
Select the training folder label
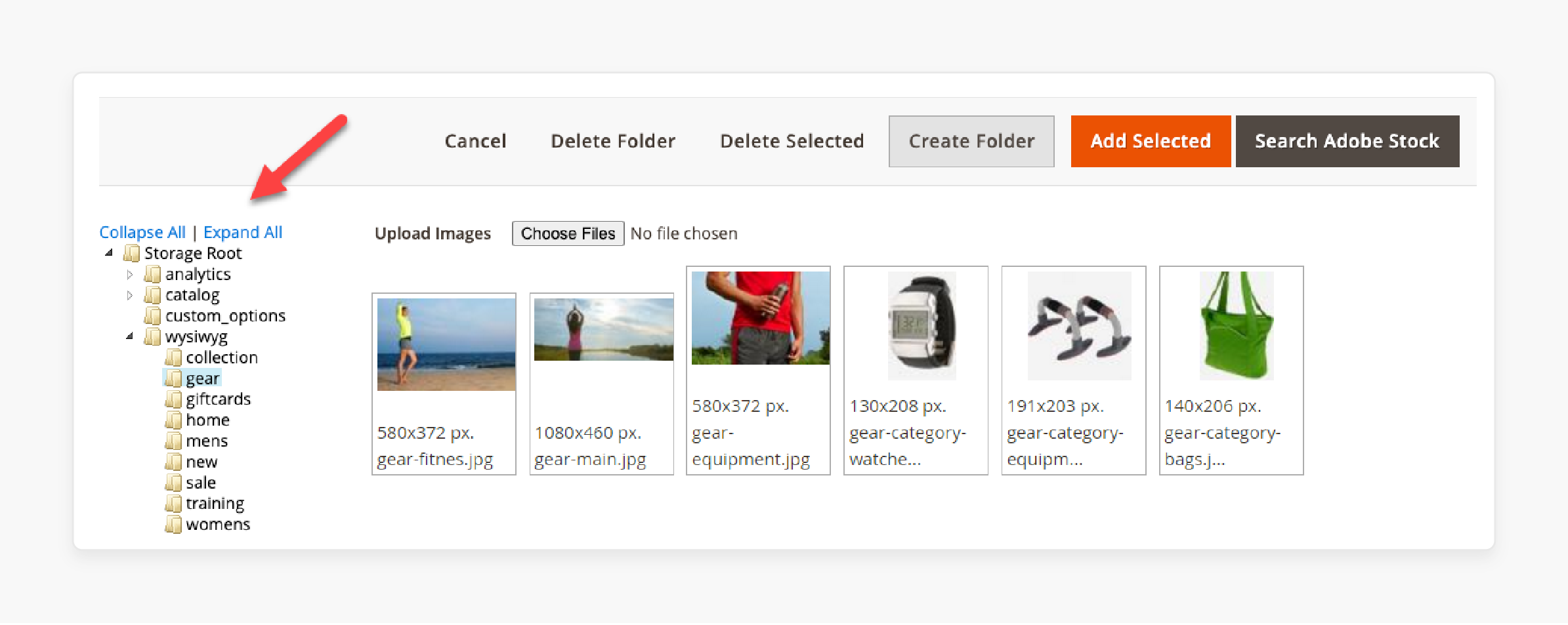[x=215, y=504]
